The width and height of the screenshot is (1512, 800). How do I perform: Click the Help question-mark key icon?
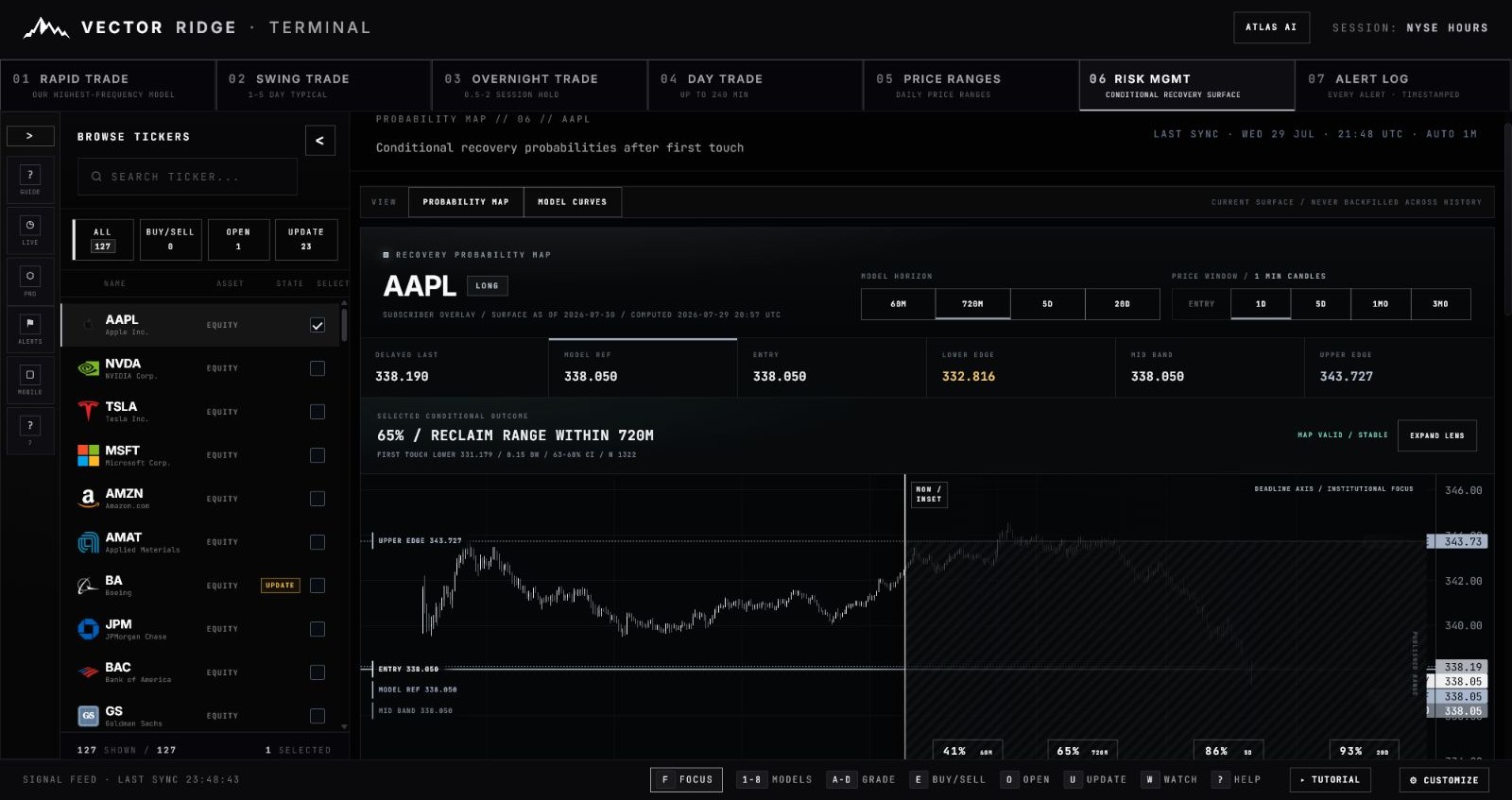tap(1220, 779)
